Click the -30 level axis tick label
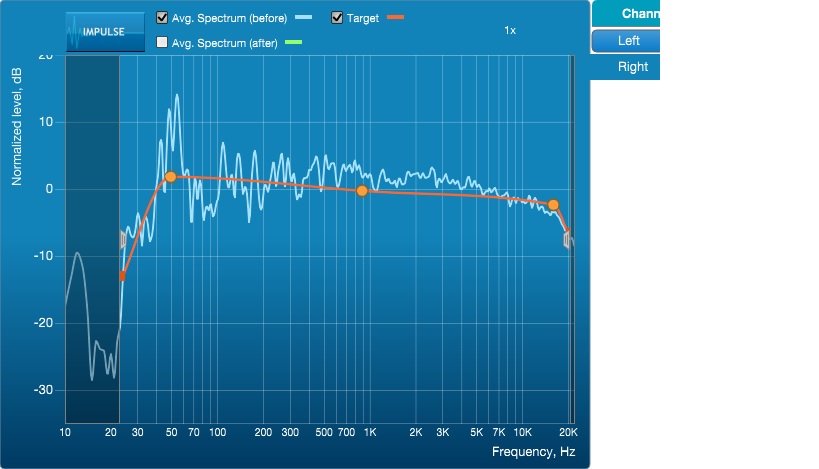The width and height of the screenshot is (819, 469). pyautogui.click(x=43, y=390)
